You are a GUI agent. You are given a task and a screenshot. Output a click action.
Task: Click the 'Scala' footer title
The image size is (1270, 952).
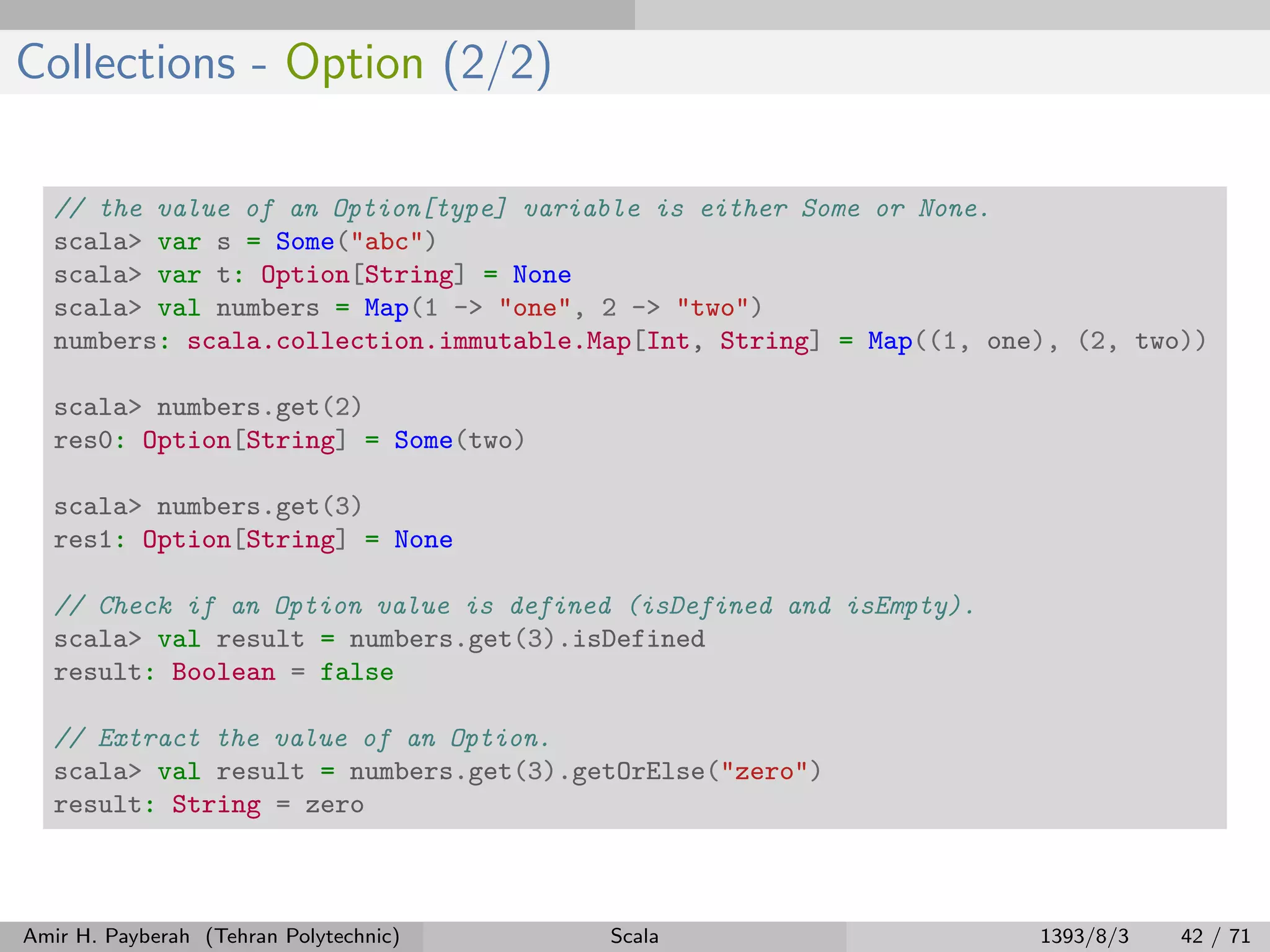634,936
